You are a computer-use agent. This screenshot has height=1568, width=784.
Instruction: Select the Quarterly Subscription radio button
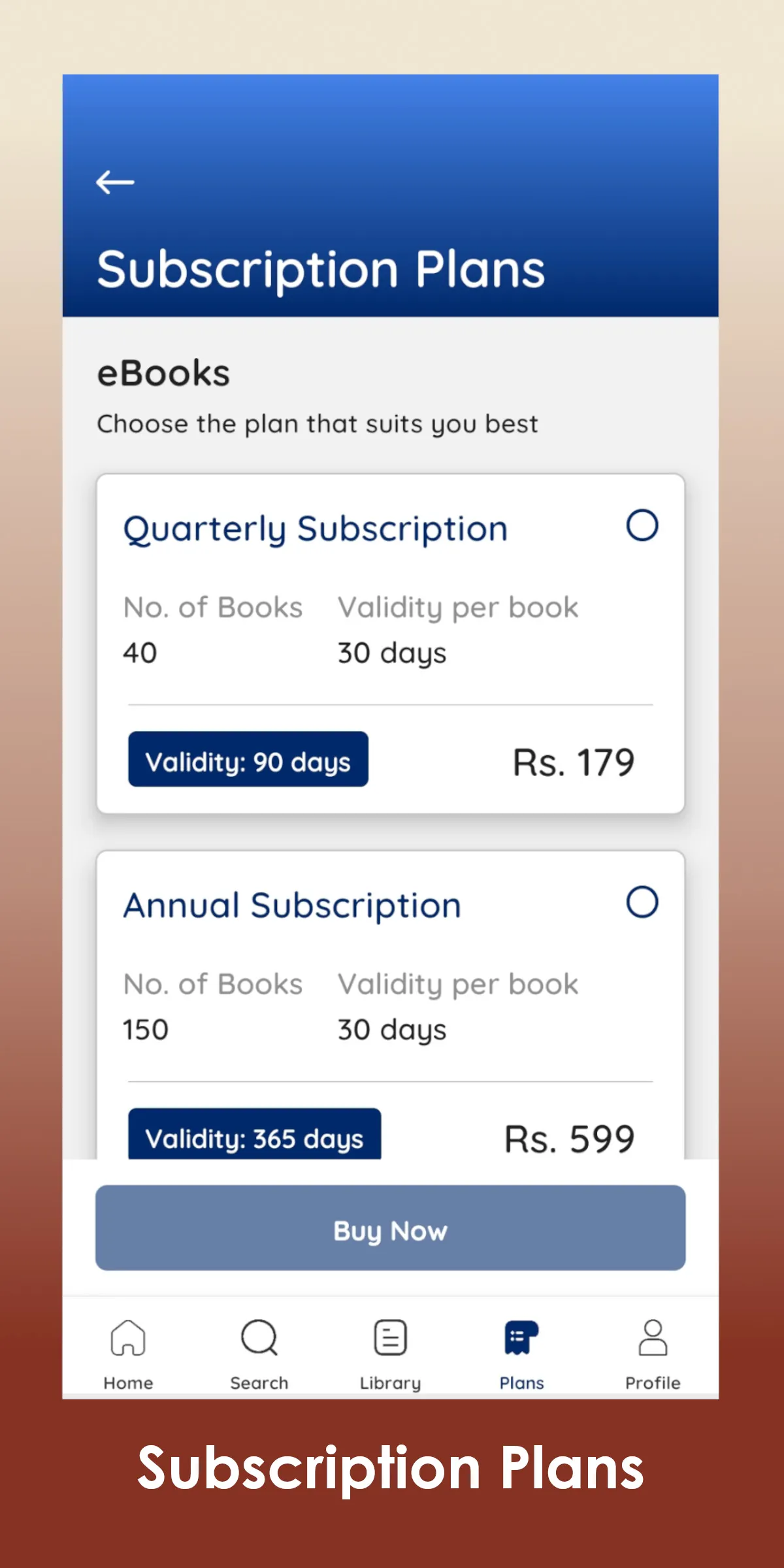click(643, 525)
